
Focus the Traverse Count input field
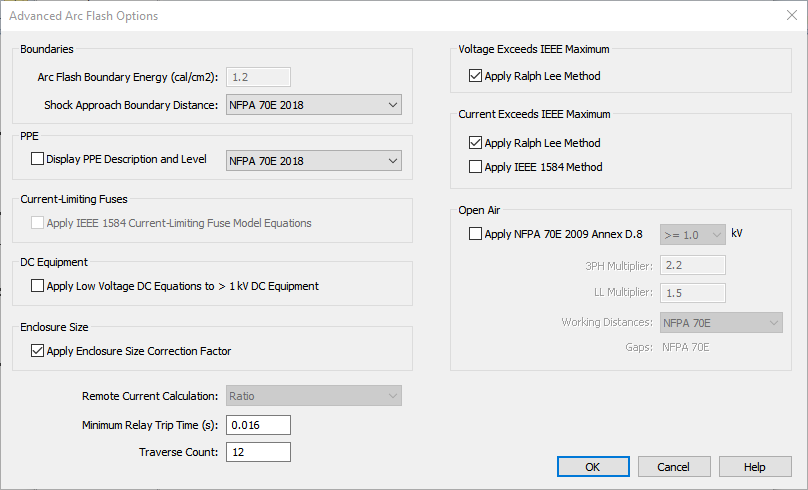(258, 452)
